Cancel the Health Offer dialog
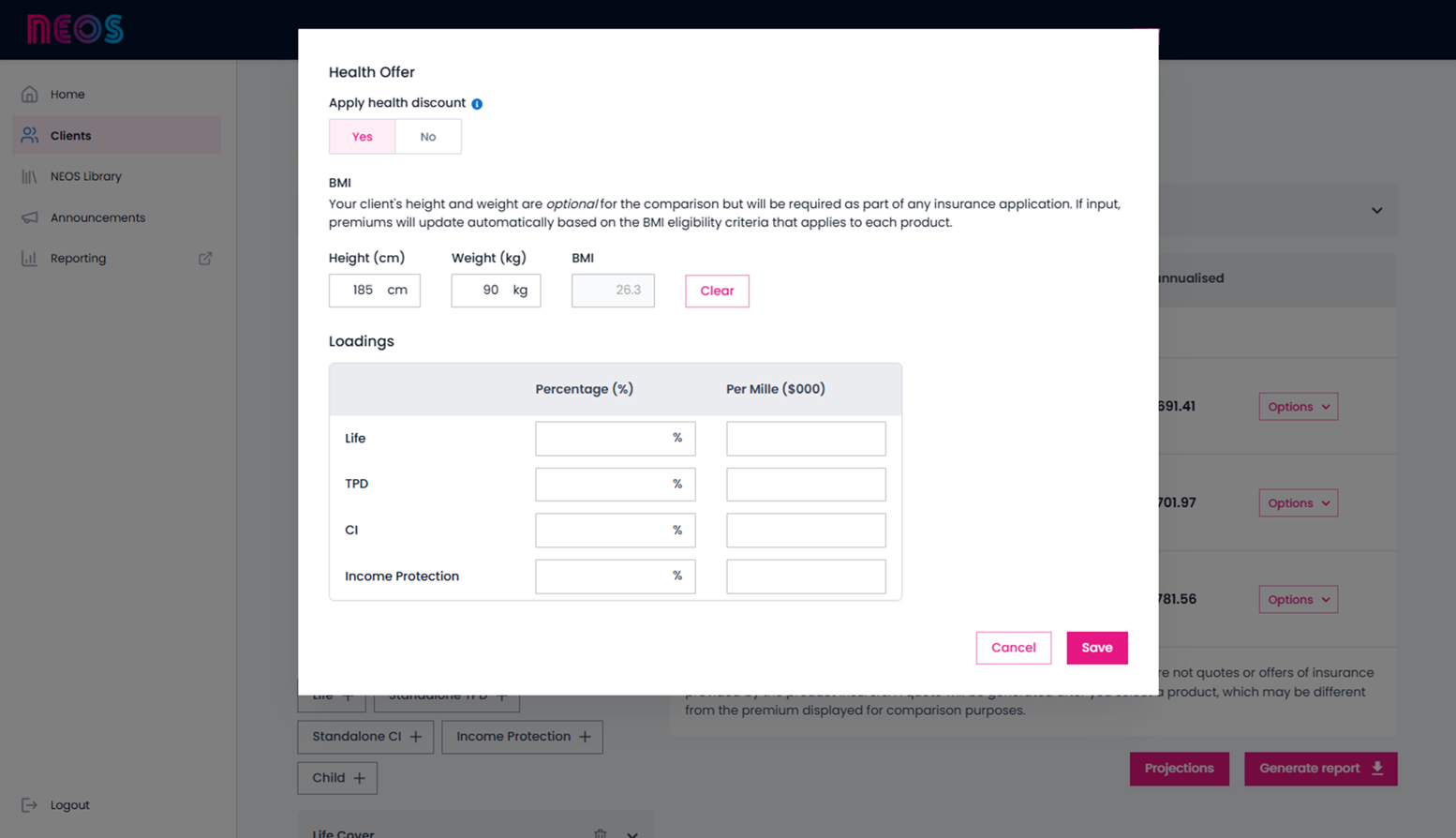 1013,648
